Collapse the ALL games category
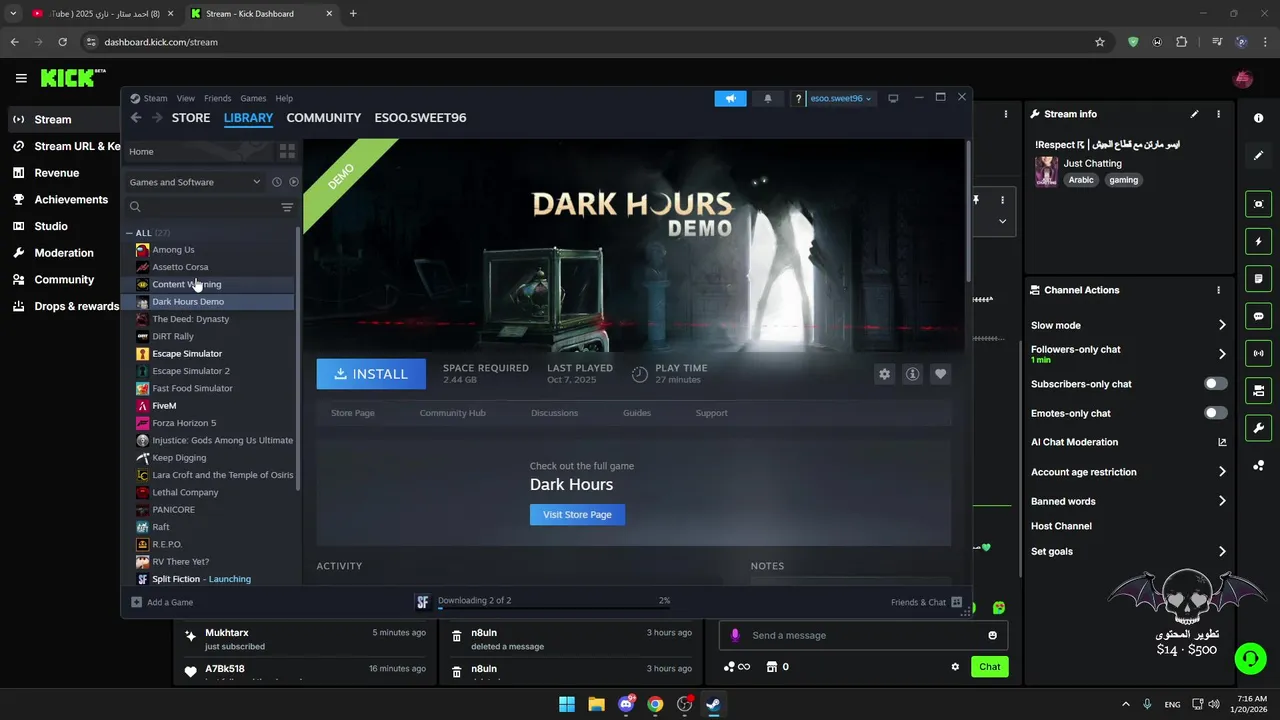 coord(130,233)
